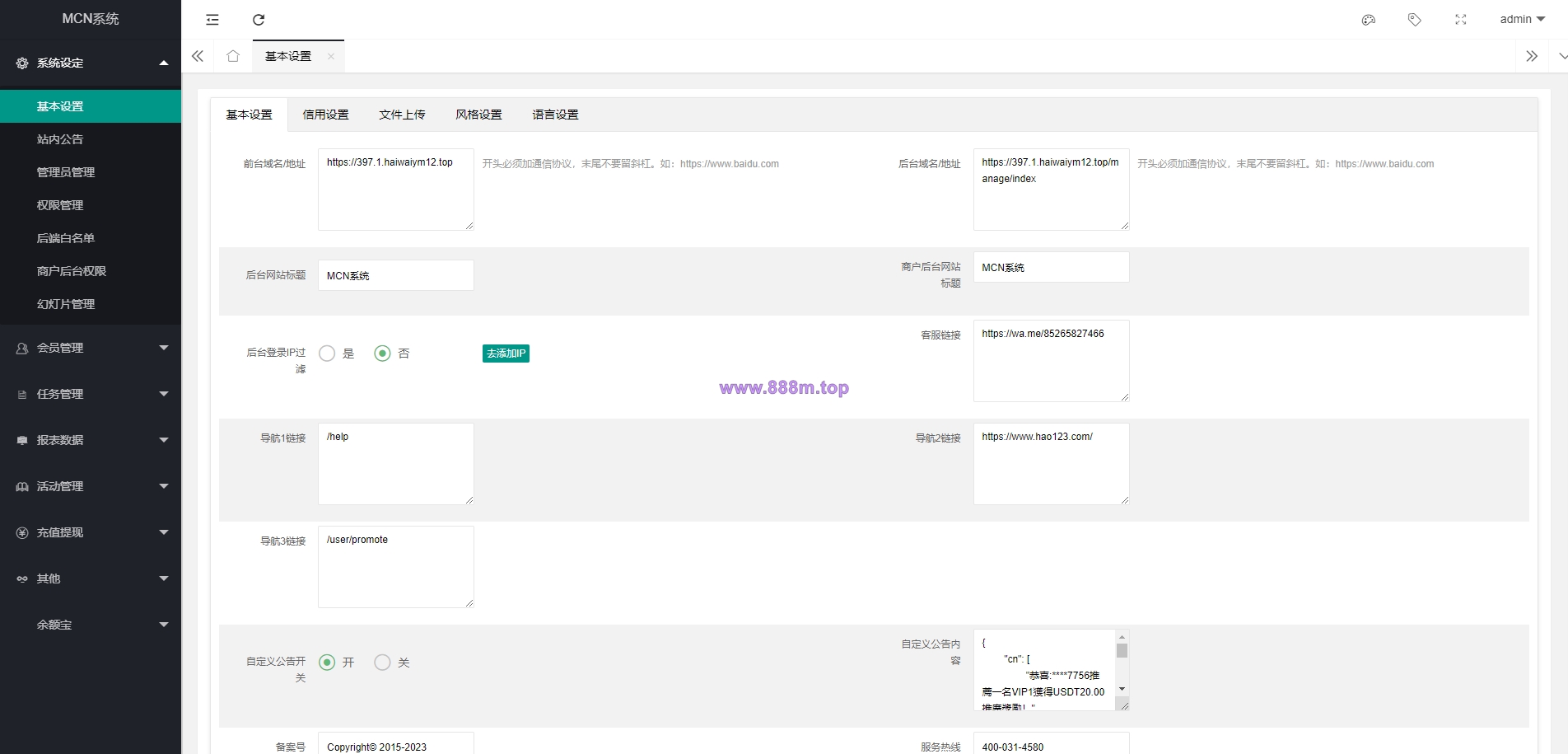Refresh the page using the reload icon
The image size is (1568, 754).
(x=259, y=20)
